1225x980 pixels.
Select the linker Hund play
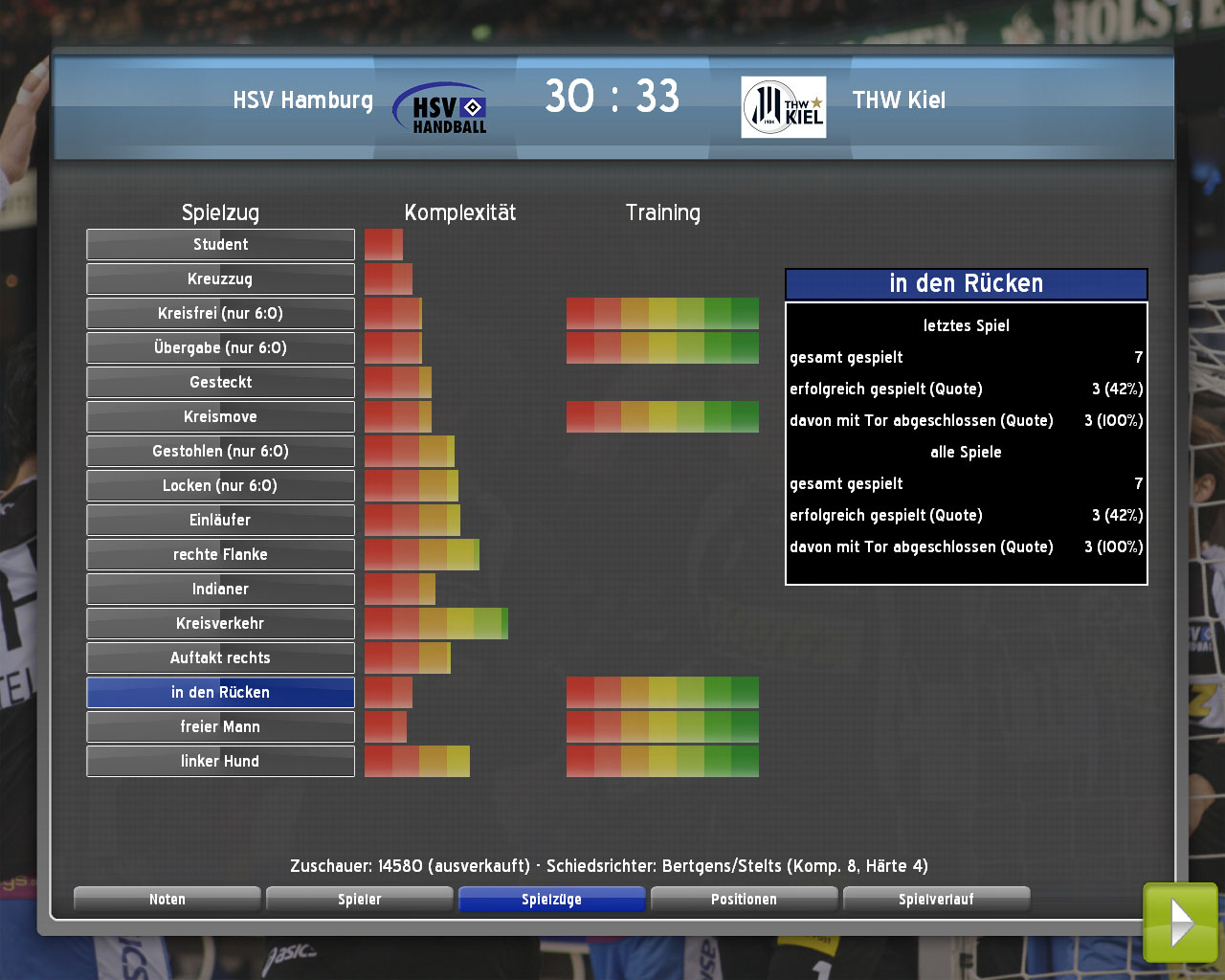pos(220,762)
